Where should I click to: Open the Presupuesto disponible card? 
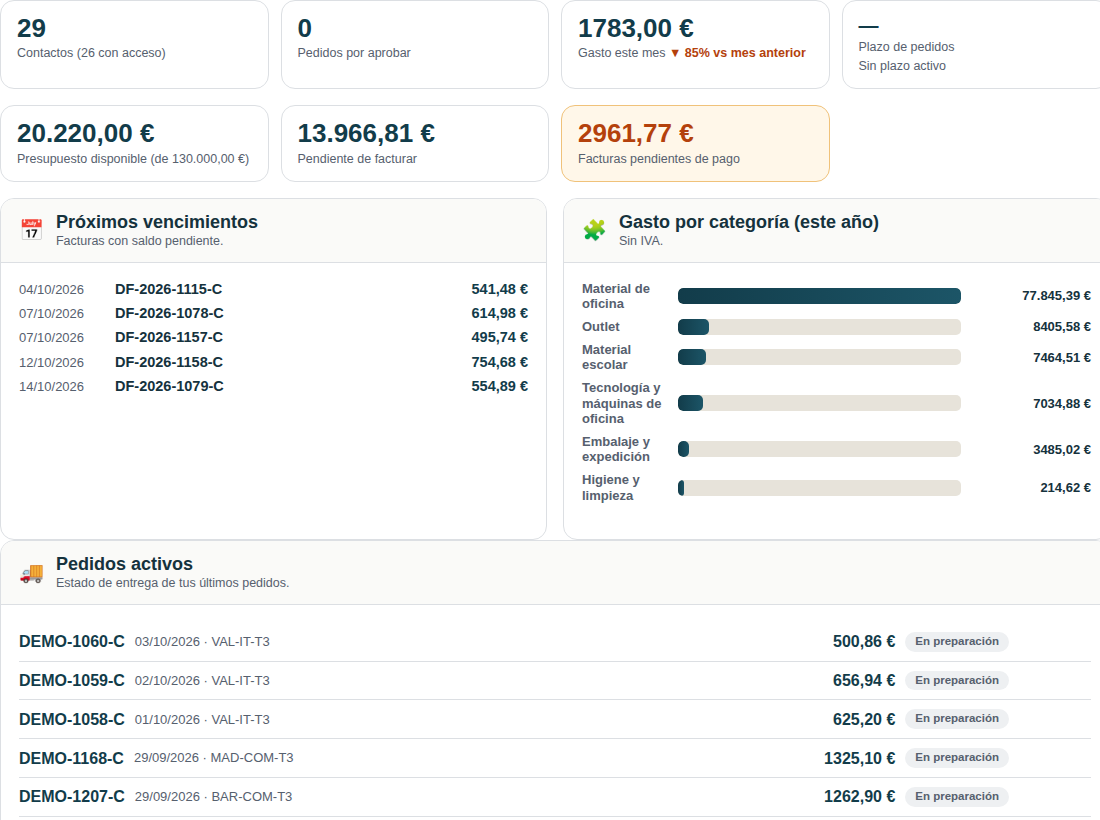pos(134,144)
